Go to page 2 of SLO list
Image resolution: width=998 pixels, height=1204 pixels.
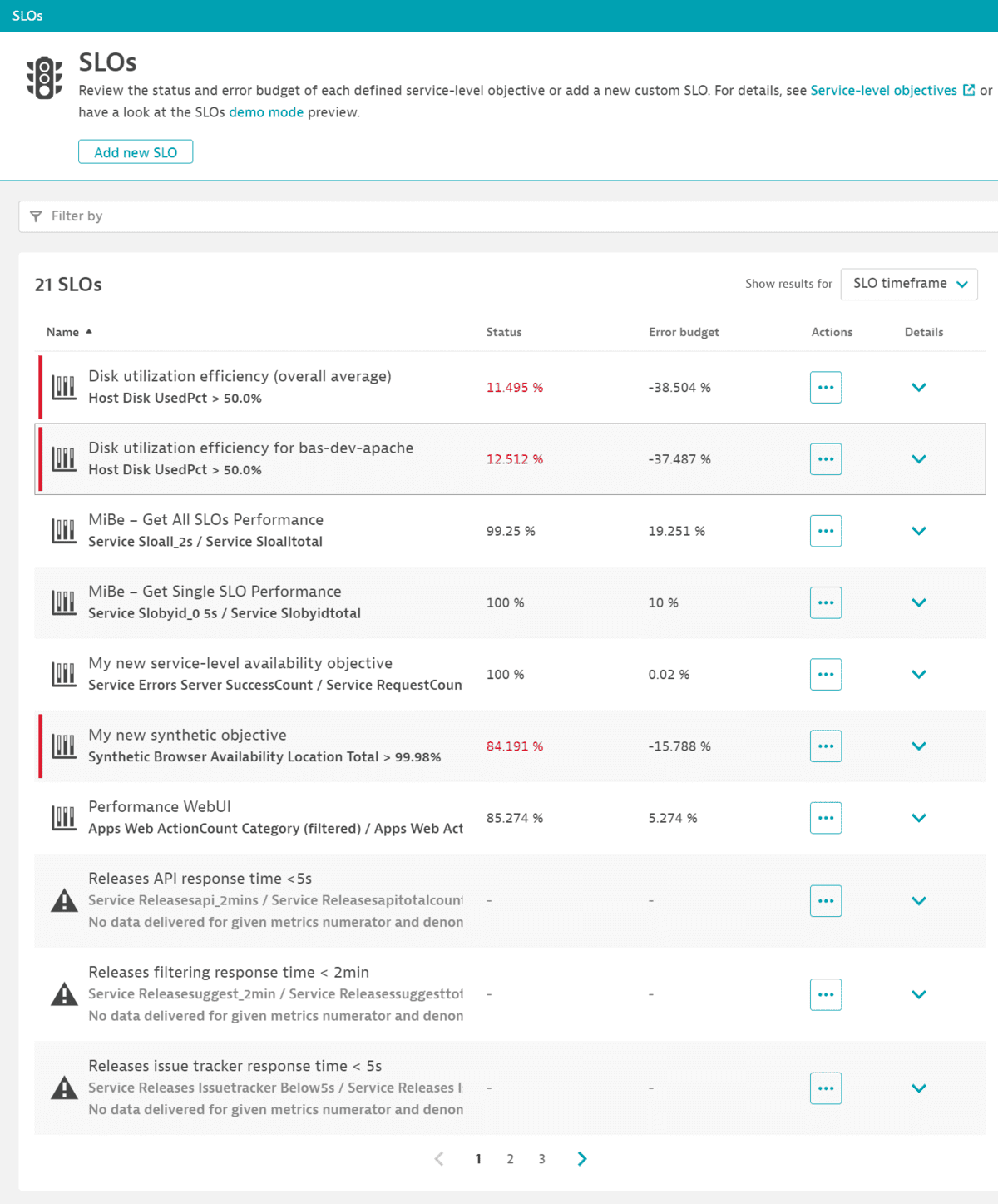(x=510, y=1159)
